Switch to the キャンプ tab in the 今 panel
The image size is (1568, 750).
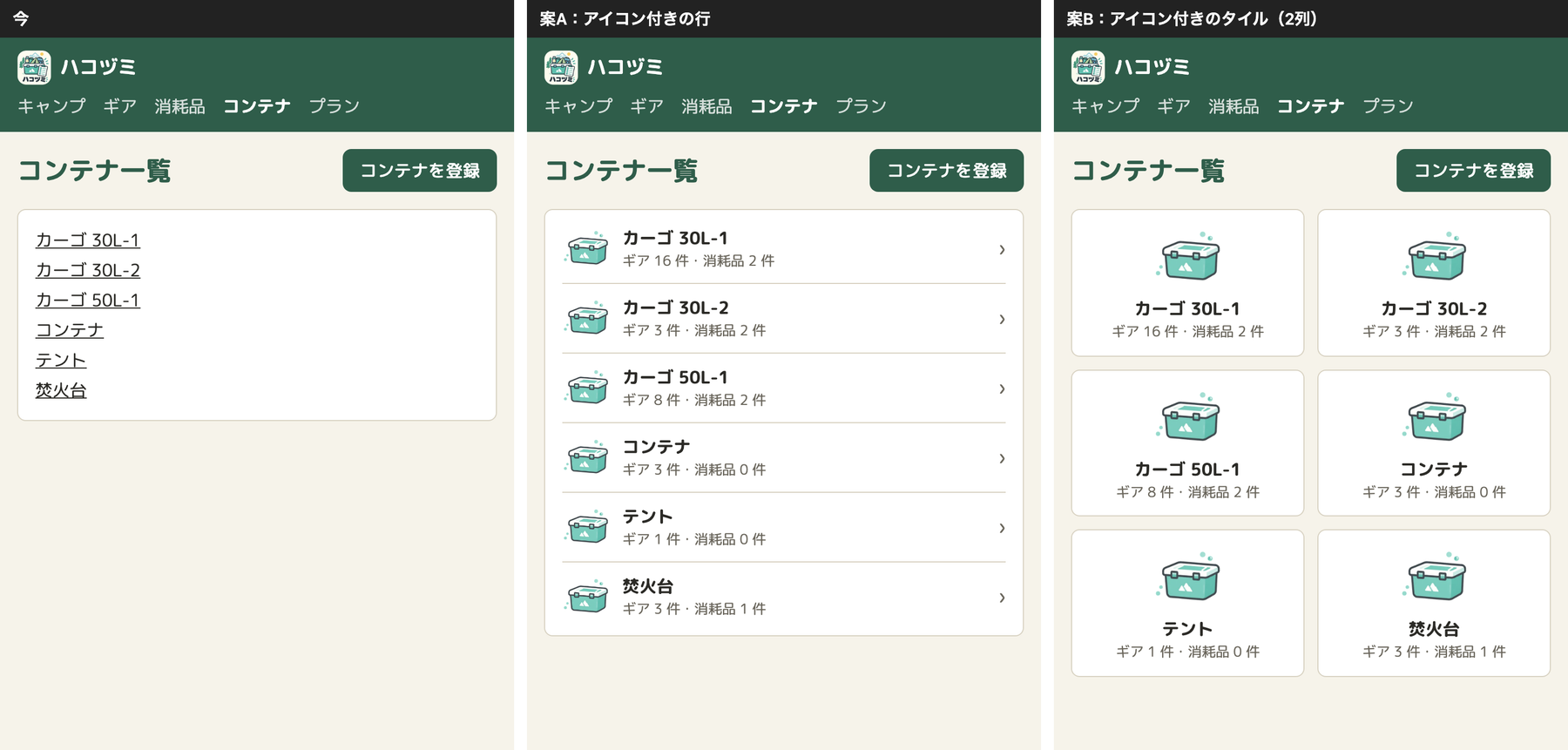coord(51,106)
